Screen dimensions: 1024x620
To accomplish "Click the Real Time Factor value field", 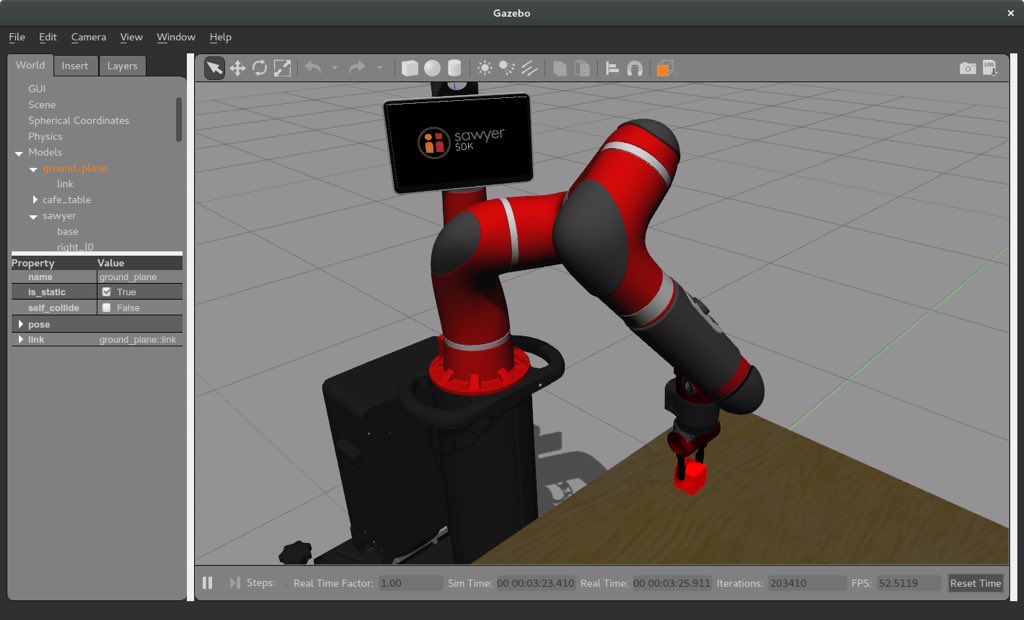I will point(410,583).
